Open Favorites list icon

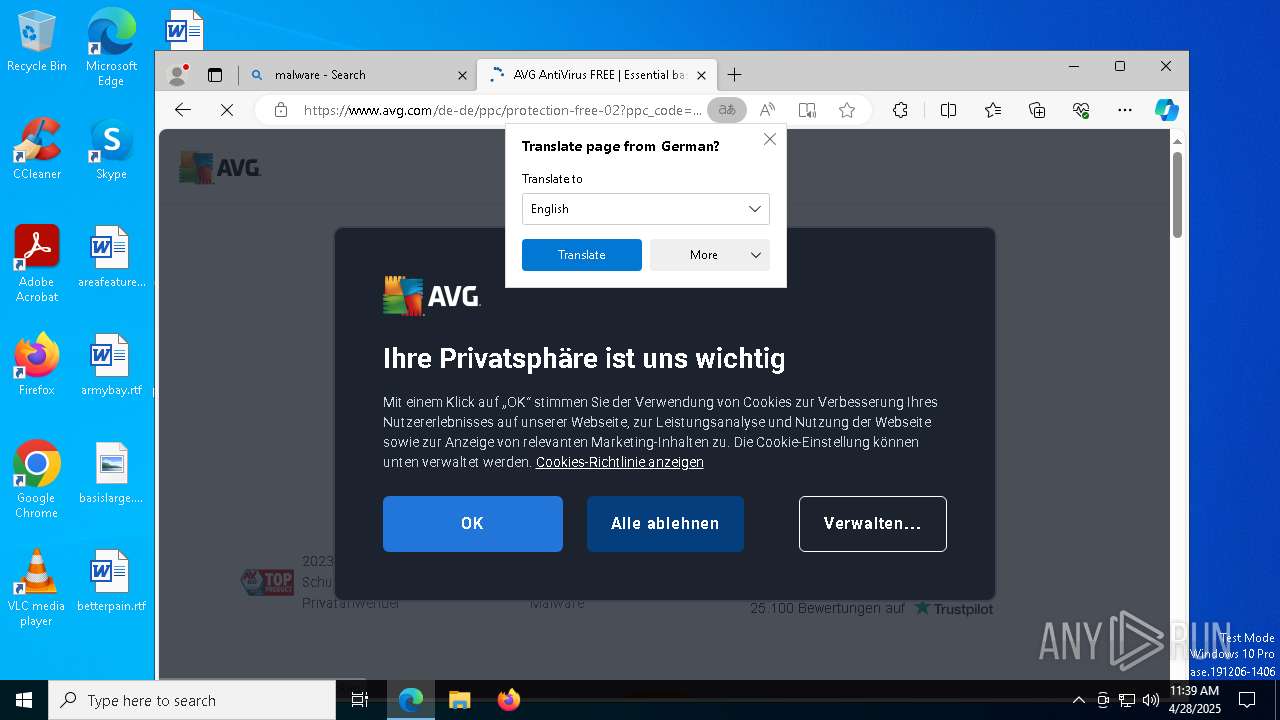pyautogui.click(x=992, y=110)
